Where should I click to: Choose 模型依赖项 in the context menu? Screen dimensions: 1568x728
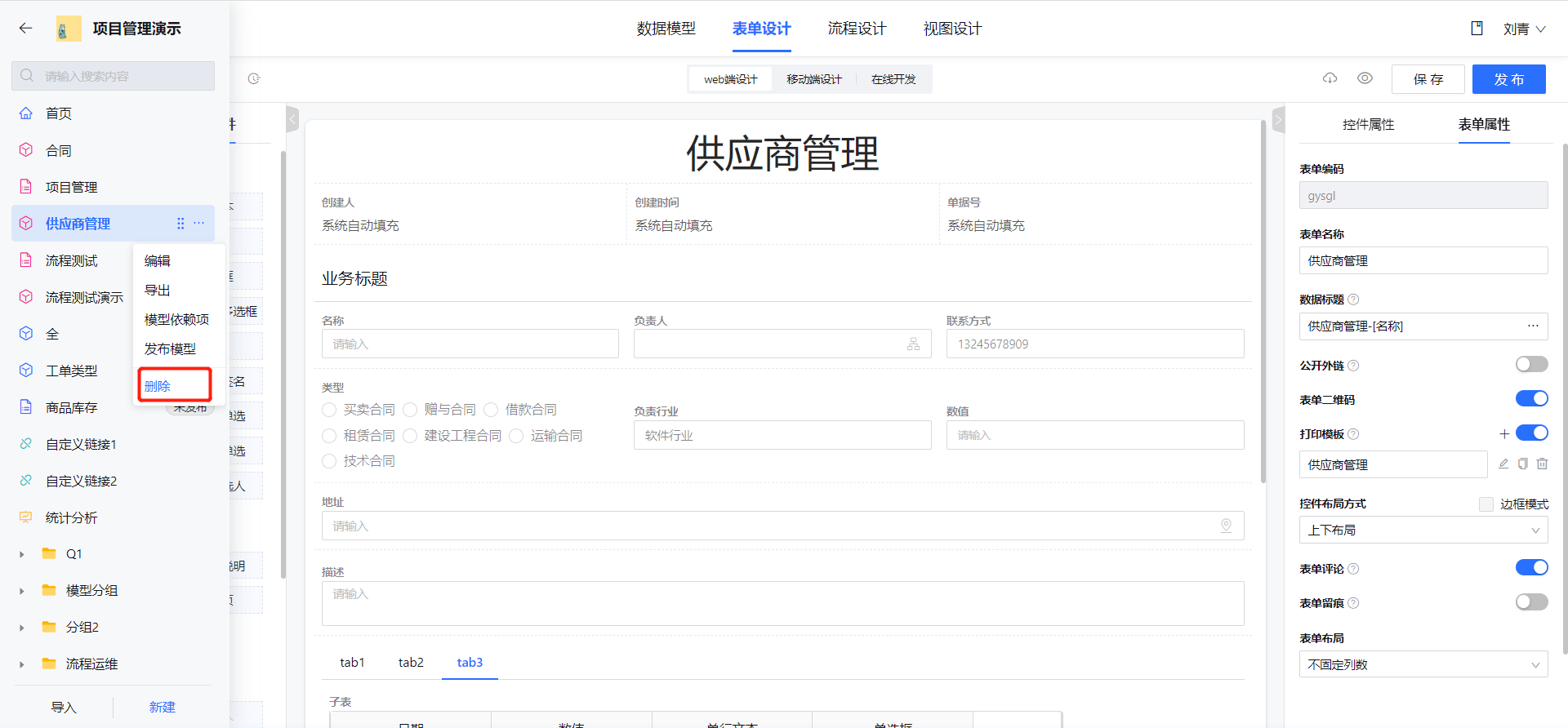tap(176, 319)
